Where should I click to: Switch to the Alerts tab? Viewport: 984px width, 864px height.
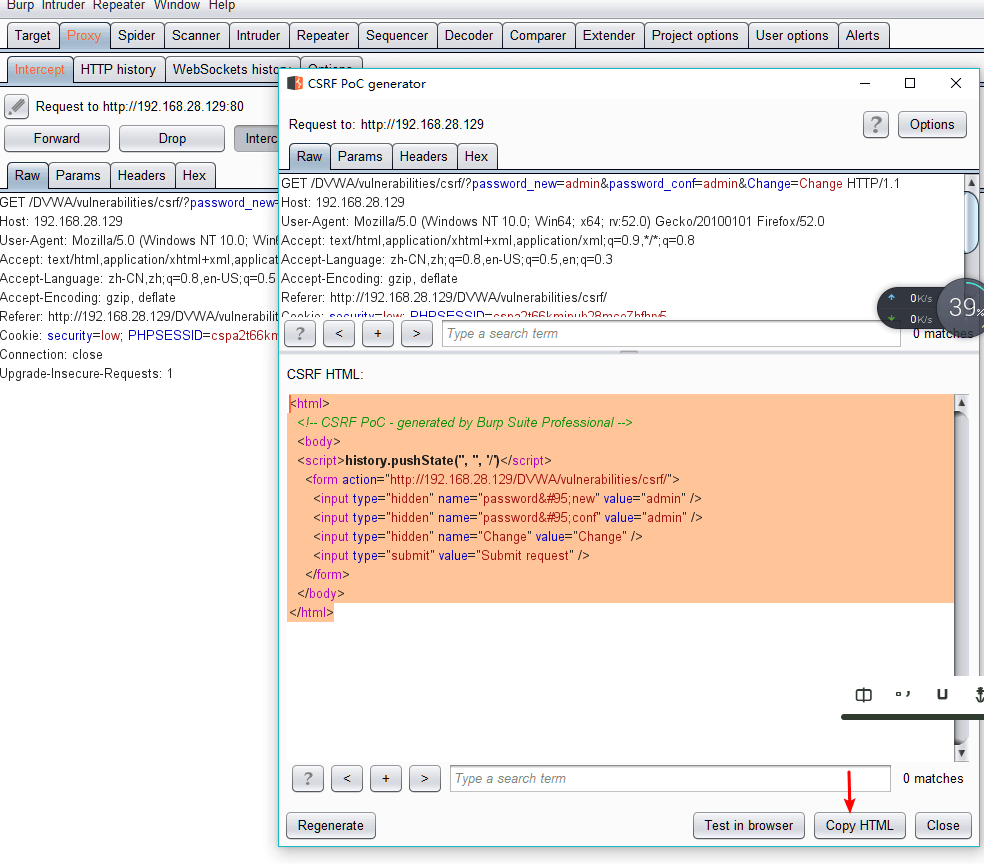coord(863,36)
